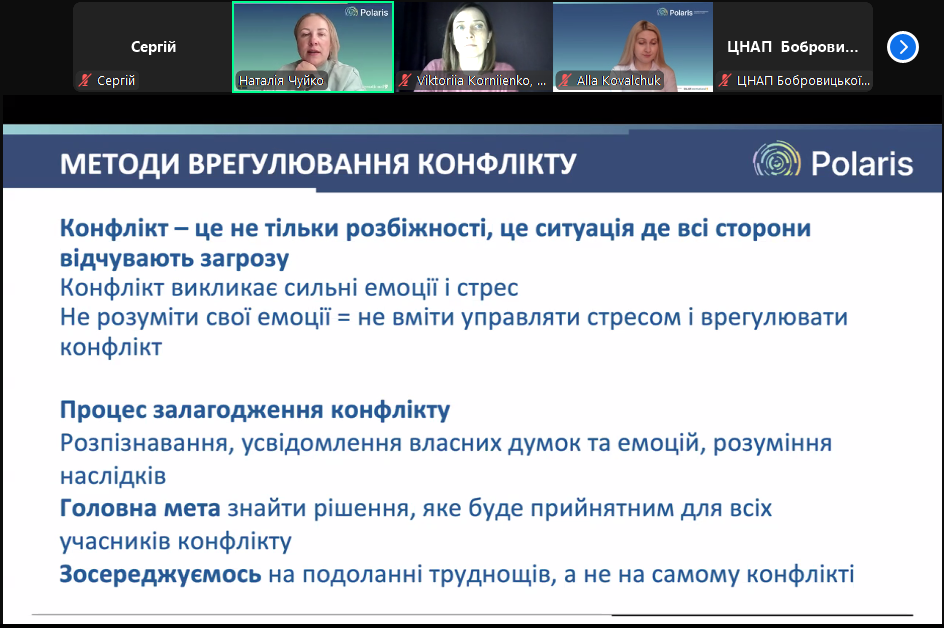This screenshot has height=628, width=944.
Task: Select Сергій's participant tile
Action: [x=153, y=47]
